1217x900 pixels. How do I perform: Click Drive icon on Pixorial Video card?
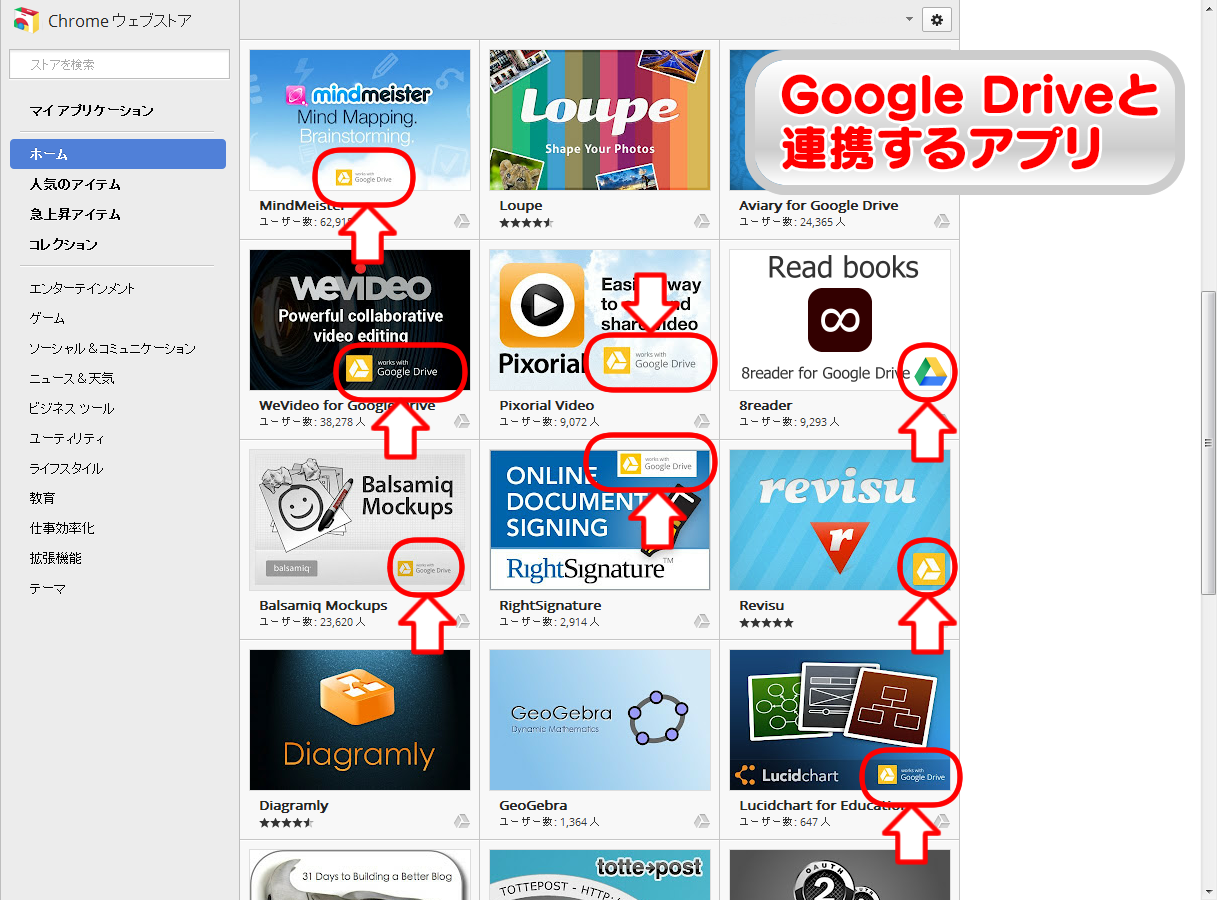pyautogui.click(x=702, y=421)
